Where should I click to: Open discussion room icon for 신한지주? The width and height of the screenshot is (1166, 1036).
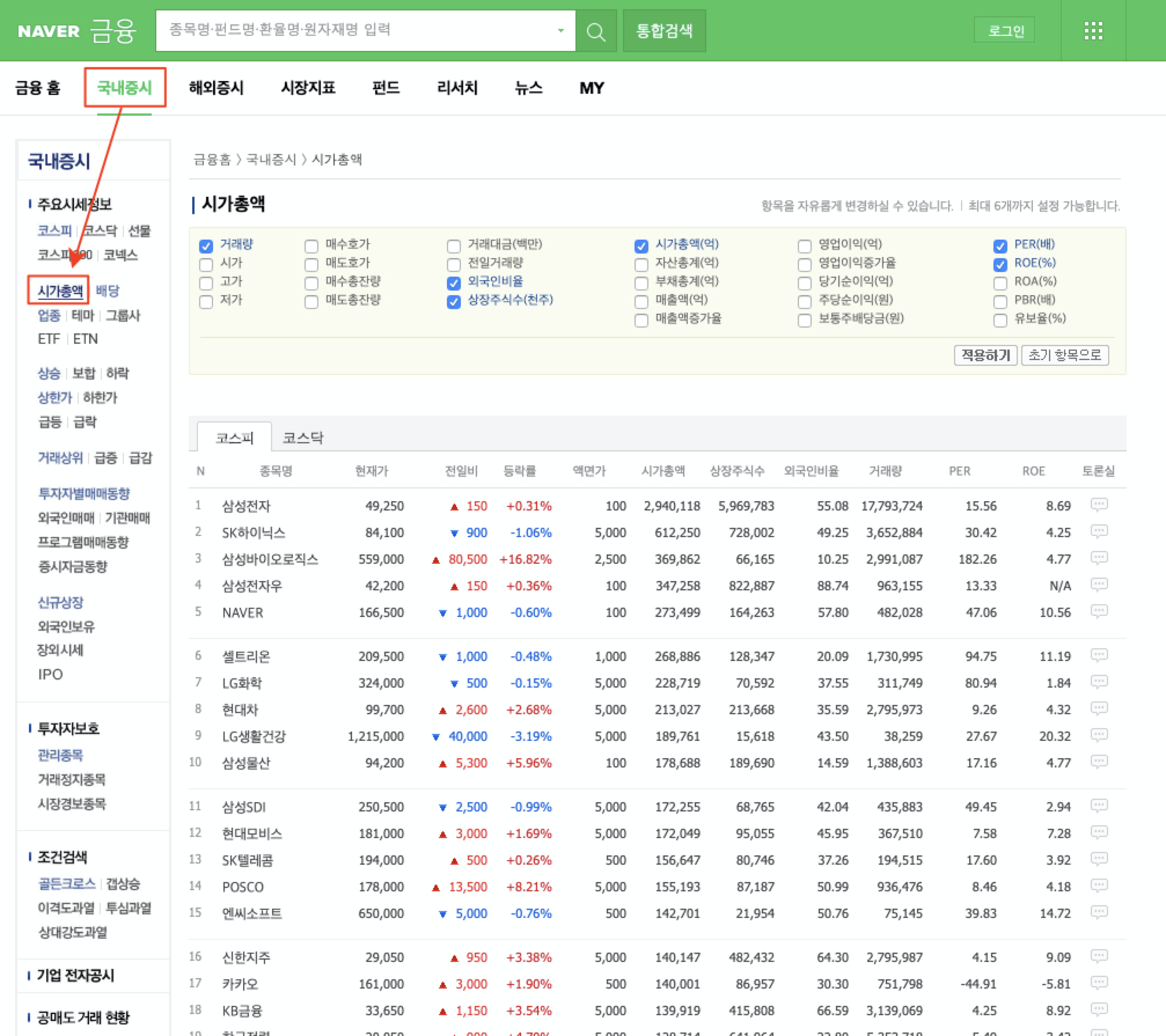[1099, 957]
